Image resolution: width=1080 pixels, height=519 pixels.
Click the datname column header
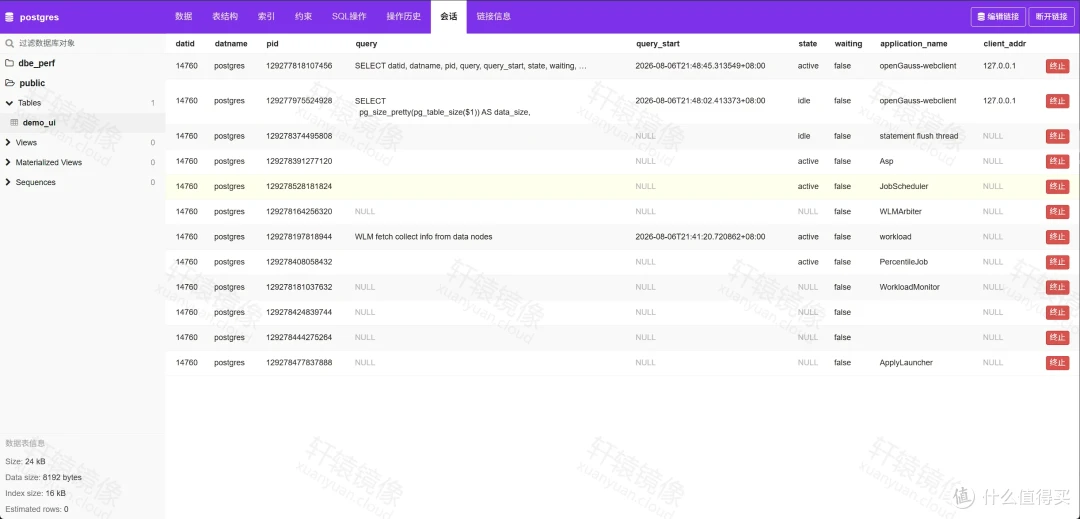point(231,43)
